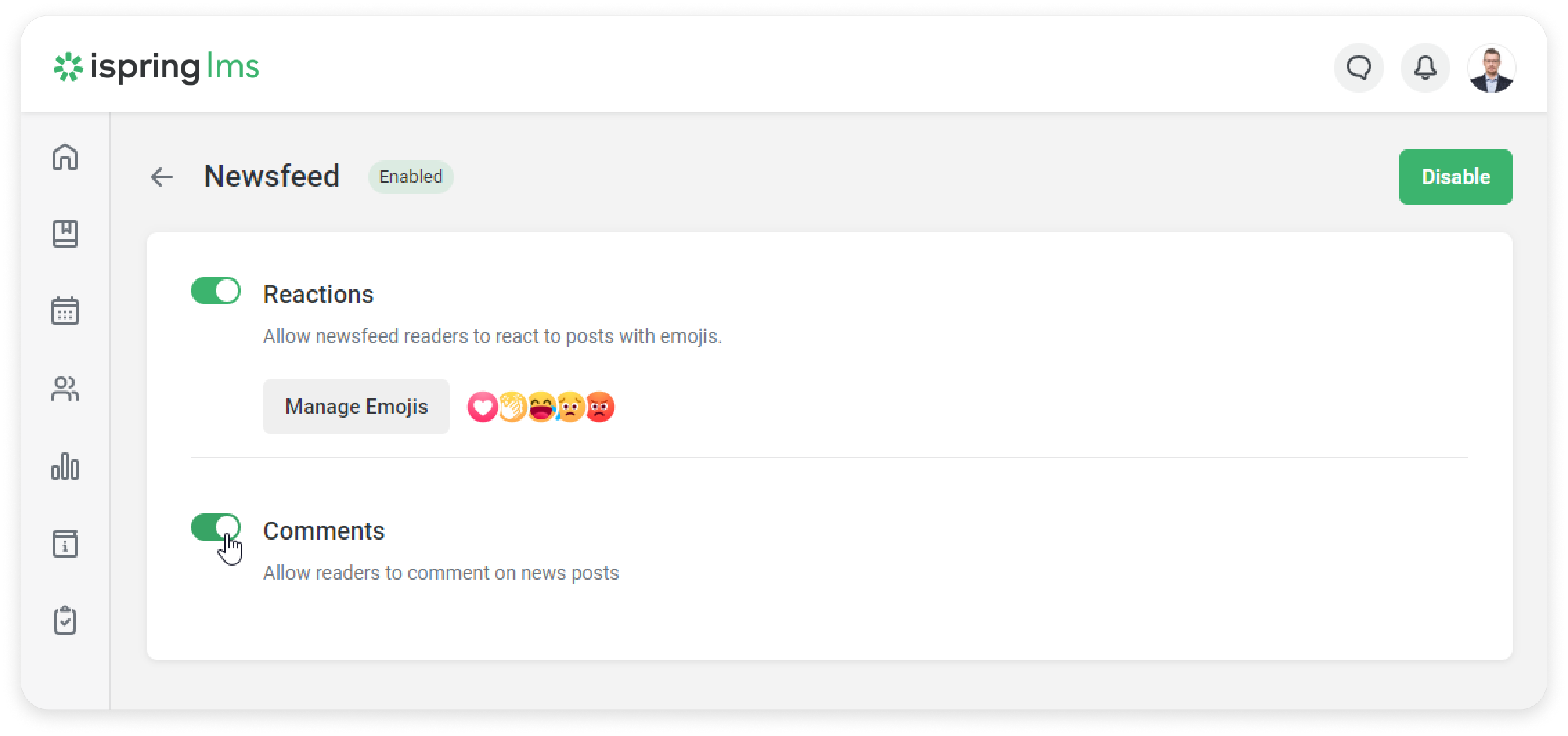Click the angry face reaction emoji

point(600,407)
